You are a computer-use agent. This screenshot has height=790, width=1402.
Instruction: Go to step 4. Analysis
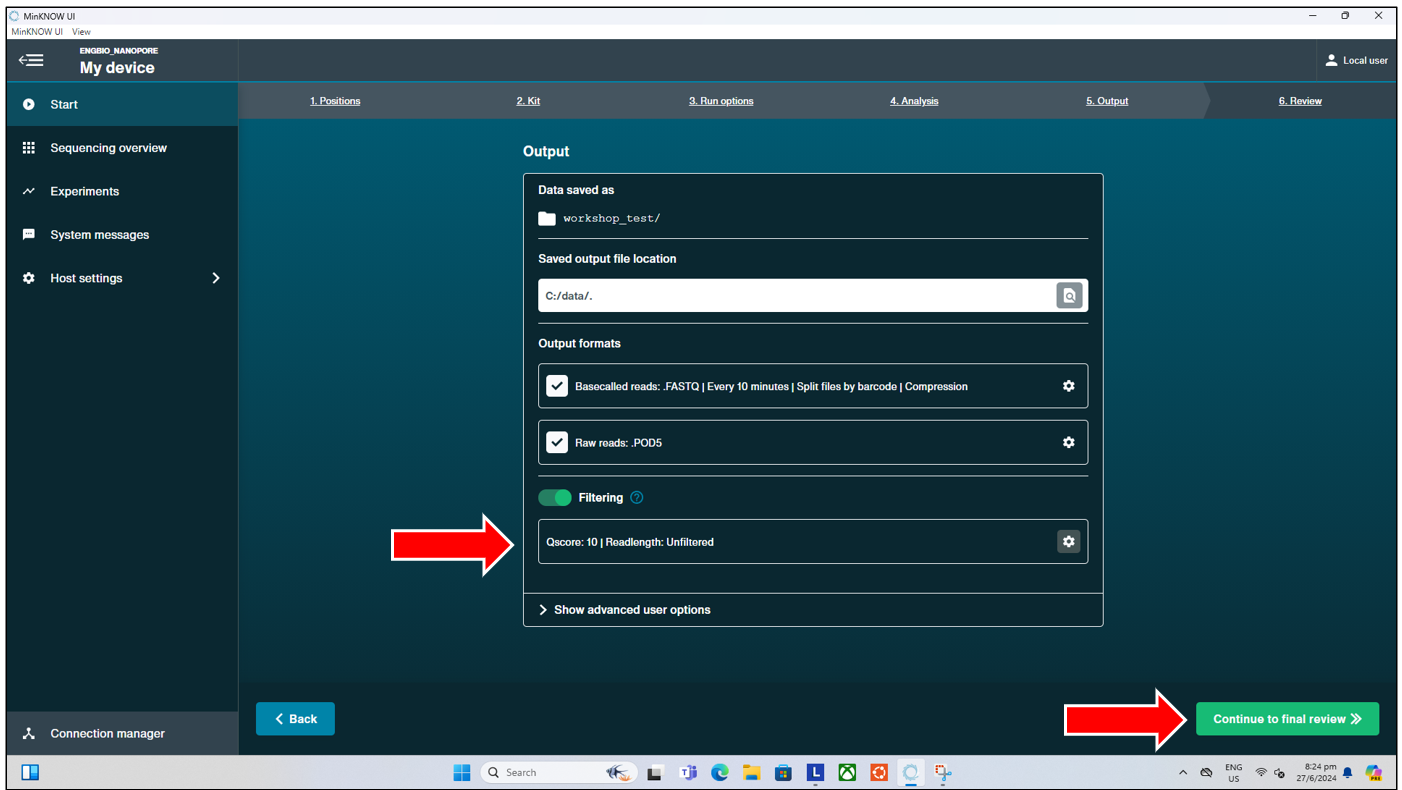914,101
